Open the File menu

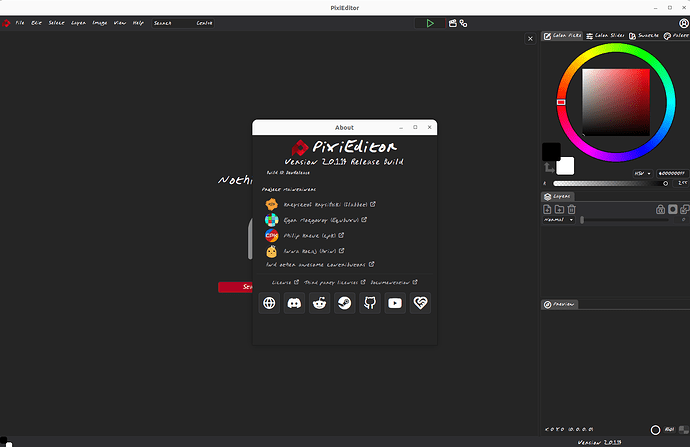click(x=20, y=22)
